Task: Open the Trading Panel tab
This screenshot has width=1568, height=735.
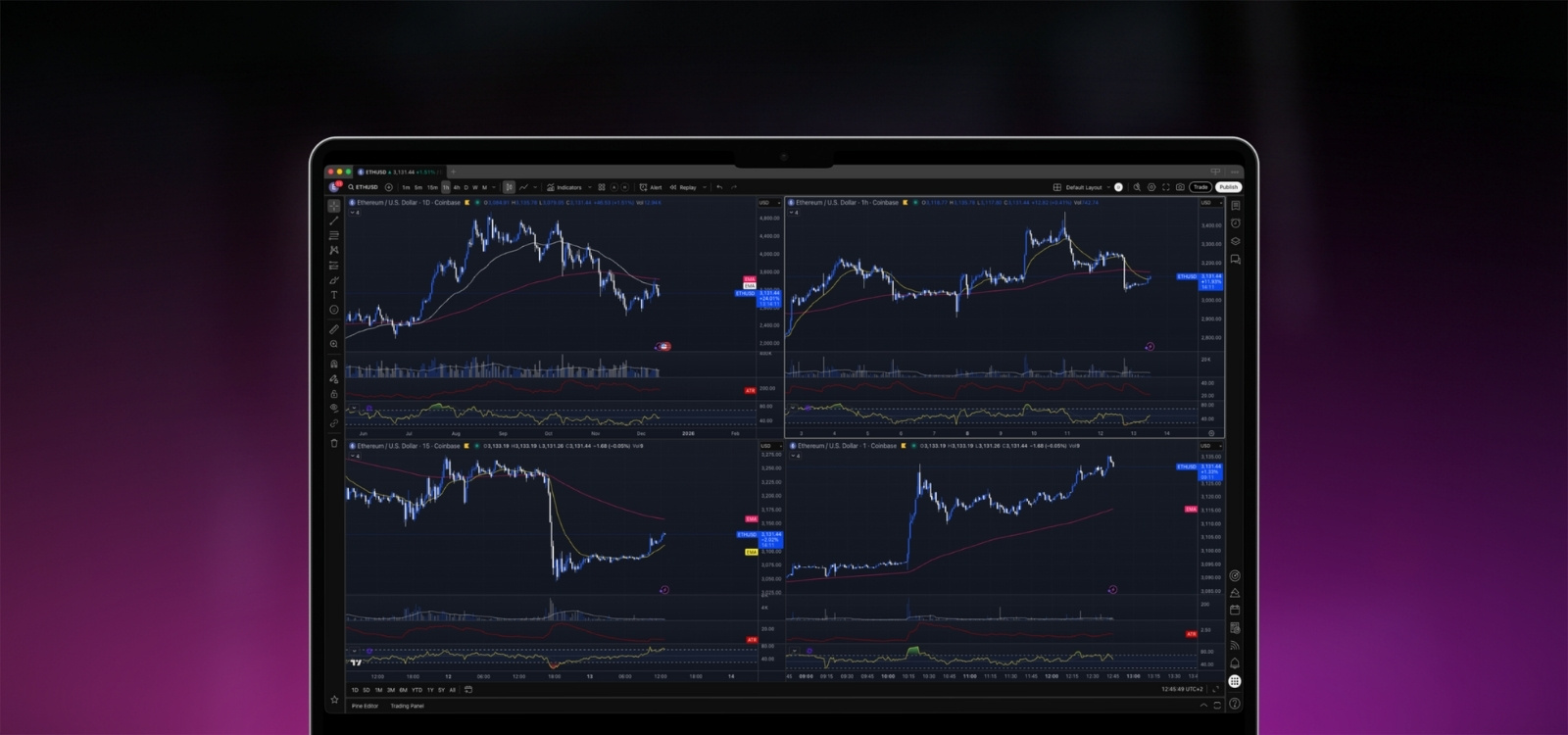Action: coord(408,706)
